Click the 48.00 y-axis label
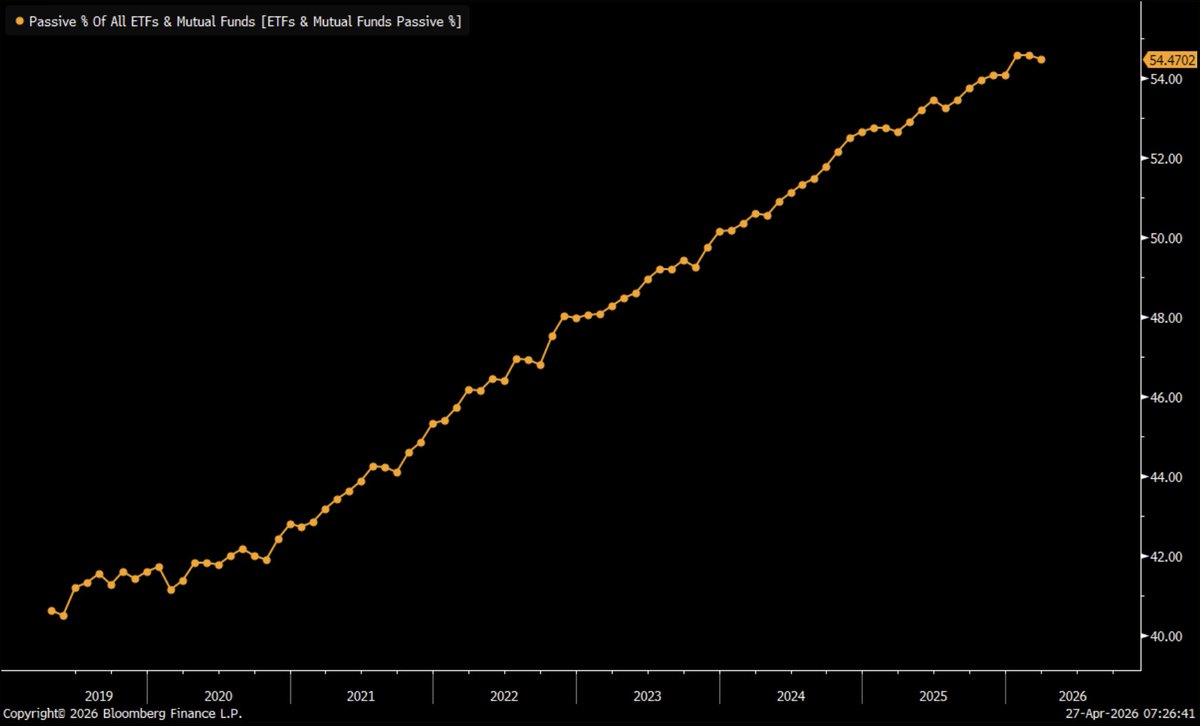Screen dimensions: 1200x726 pyautogui.click(x=1168, y=318)
